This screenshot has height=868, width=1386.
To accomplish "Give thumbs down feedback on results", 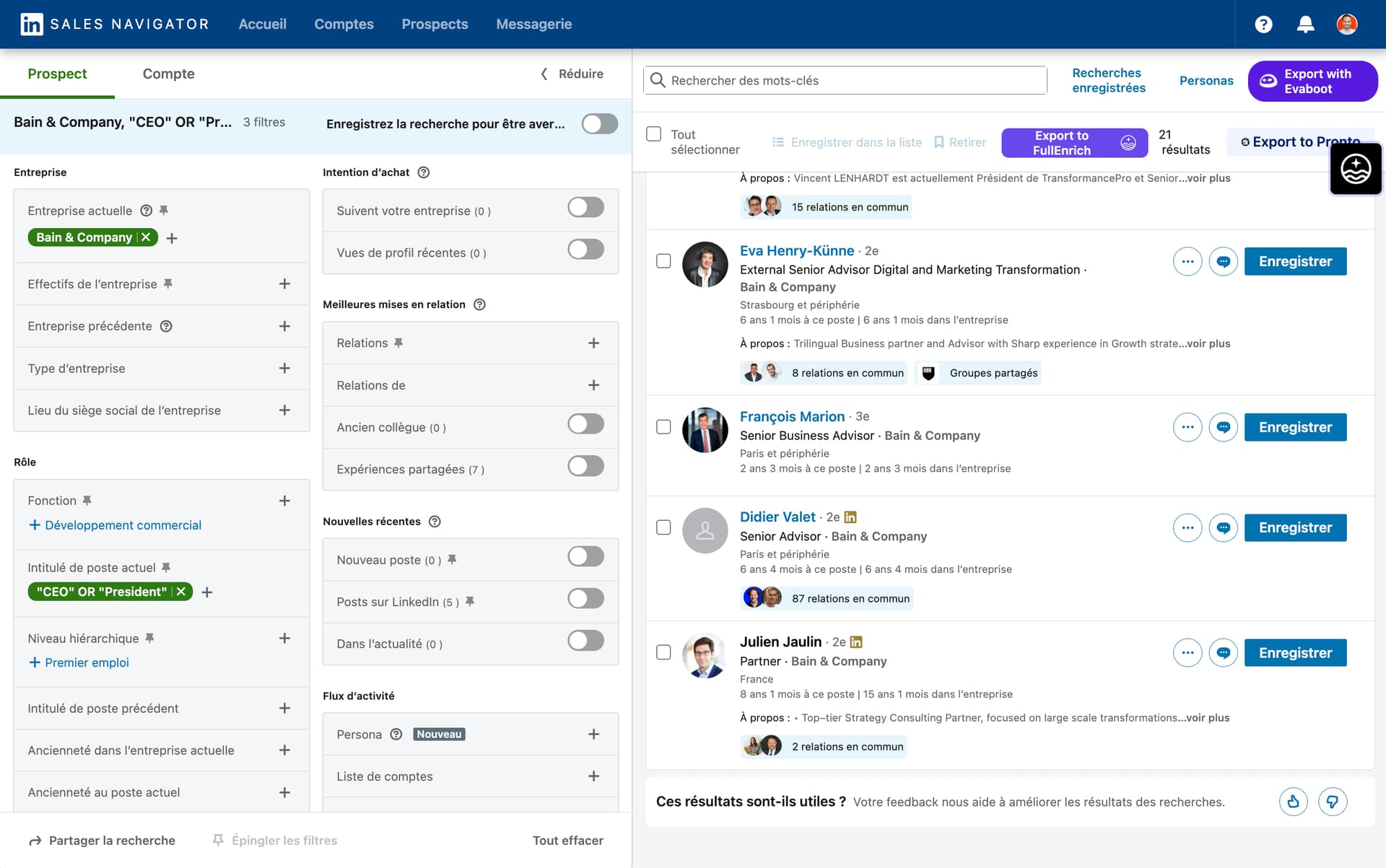I will point(1333,802).
